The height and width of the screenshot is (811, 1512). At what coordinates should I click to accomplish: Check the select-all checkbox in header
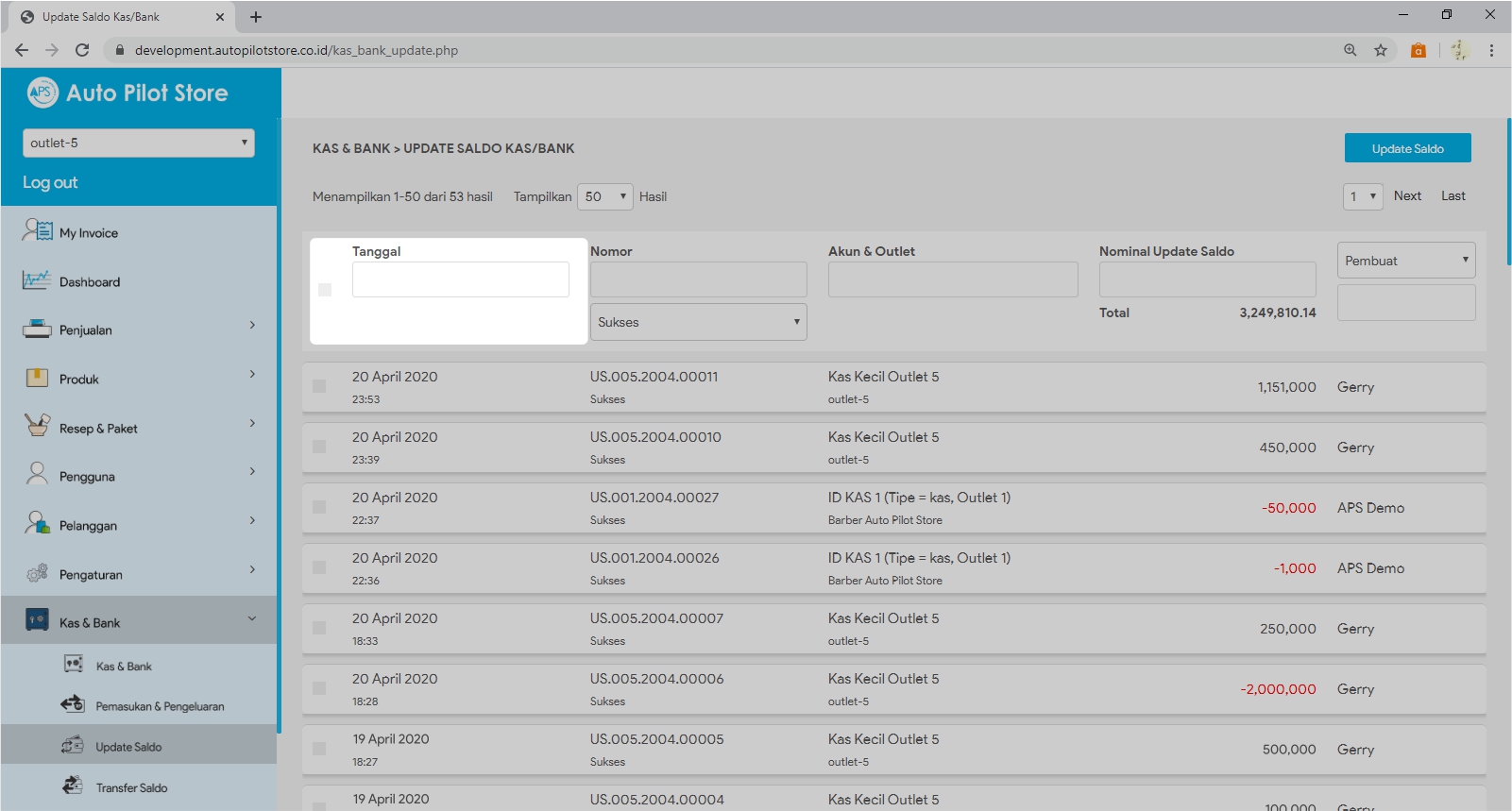[325, 290]
